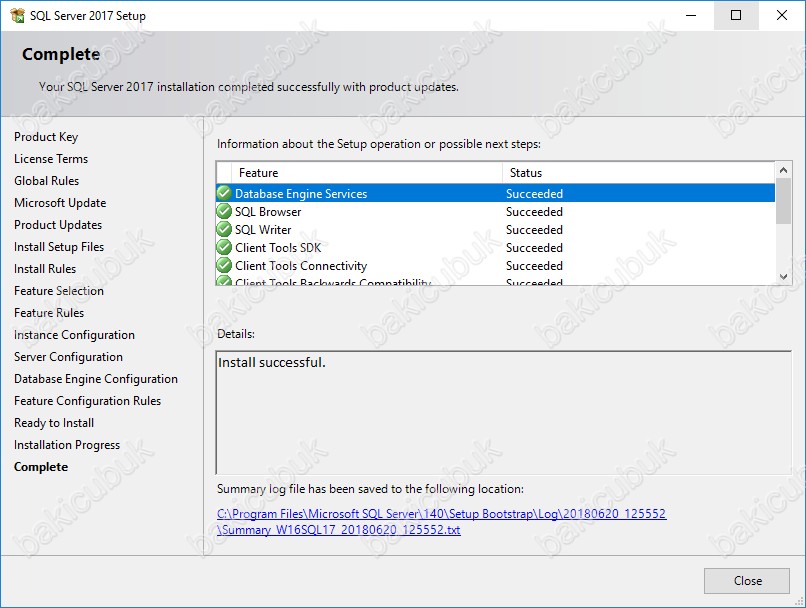806x608 pixels.
Task: Click the Product Updates step
Action: coord(58,225)
